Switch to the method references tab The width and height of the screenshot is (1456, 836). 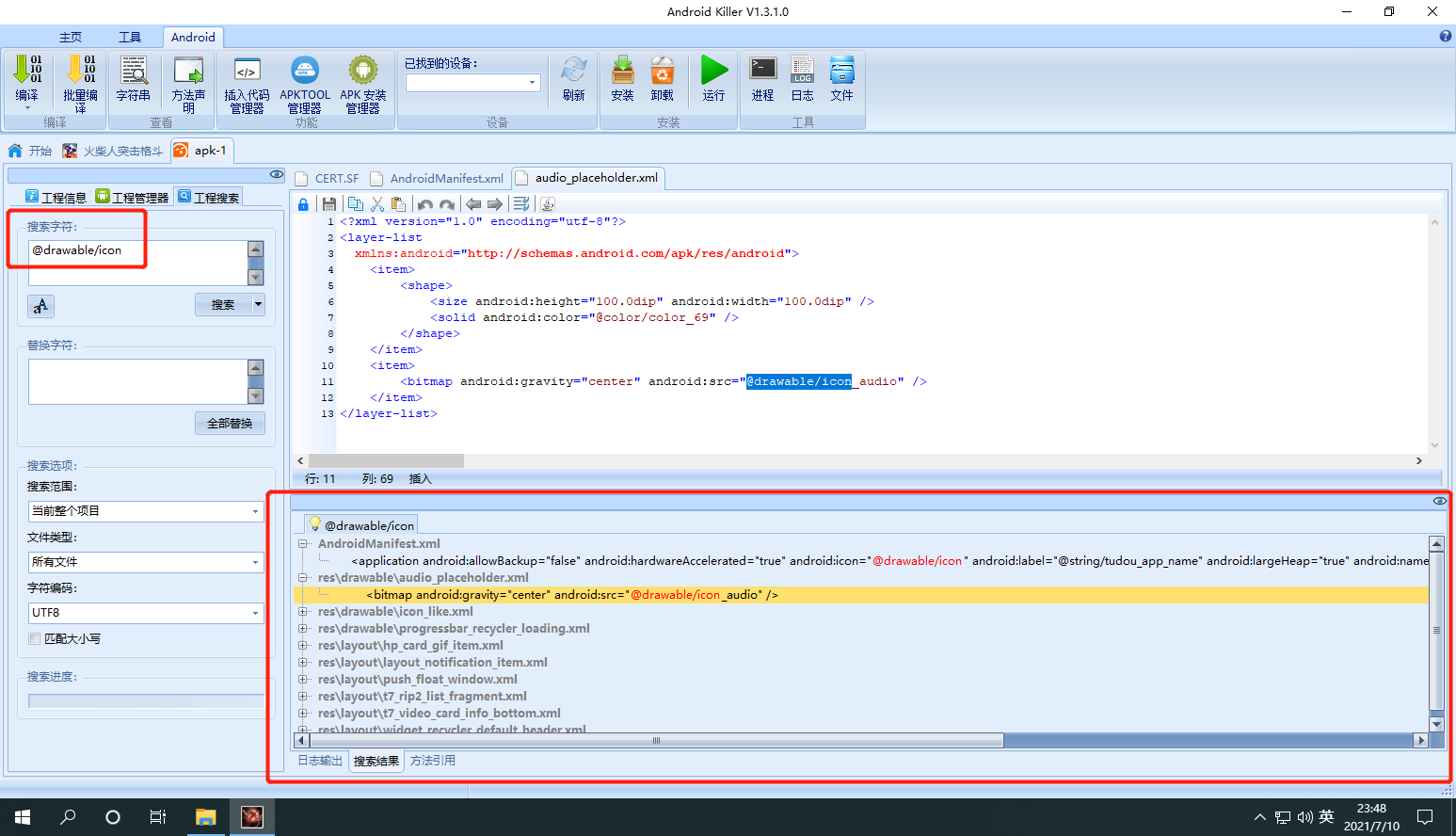point(433,761)
